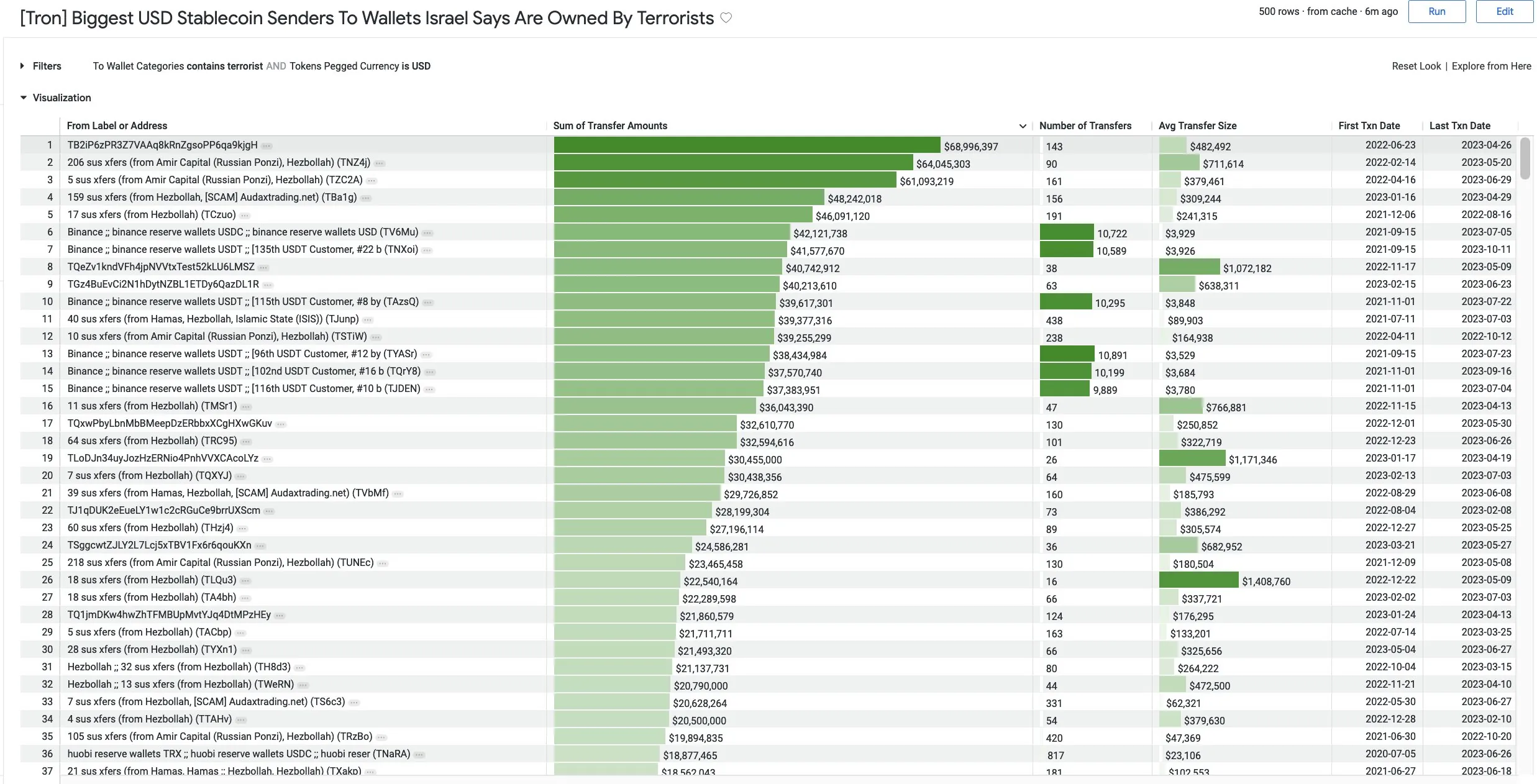The height and width of the screenshot is (784, 1537).
Task: Click the heart favorite icon beside the title
Action: coord(726,18)
